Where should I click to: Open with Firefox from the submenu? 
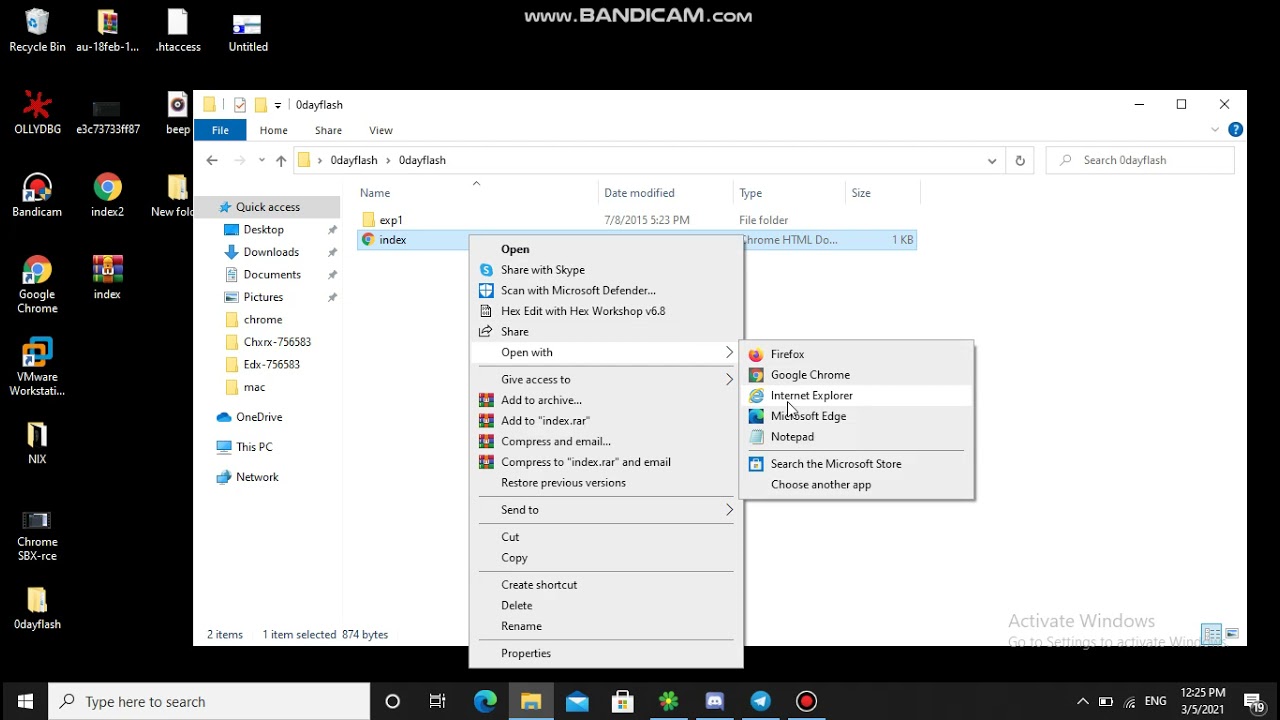coord(856,354)
